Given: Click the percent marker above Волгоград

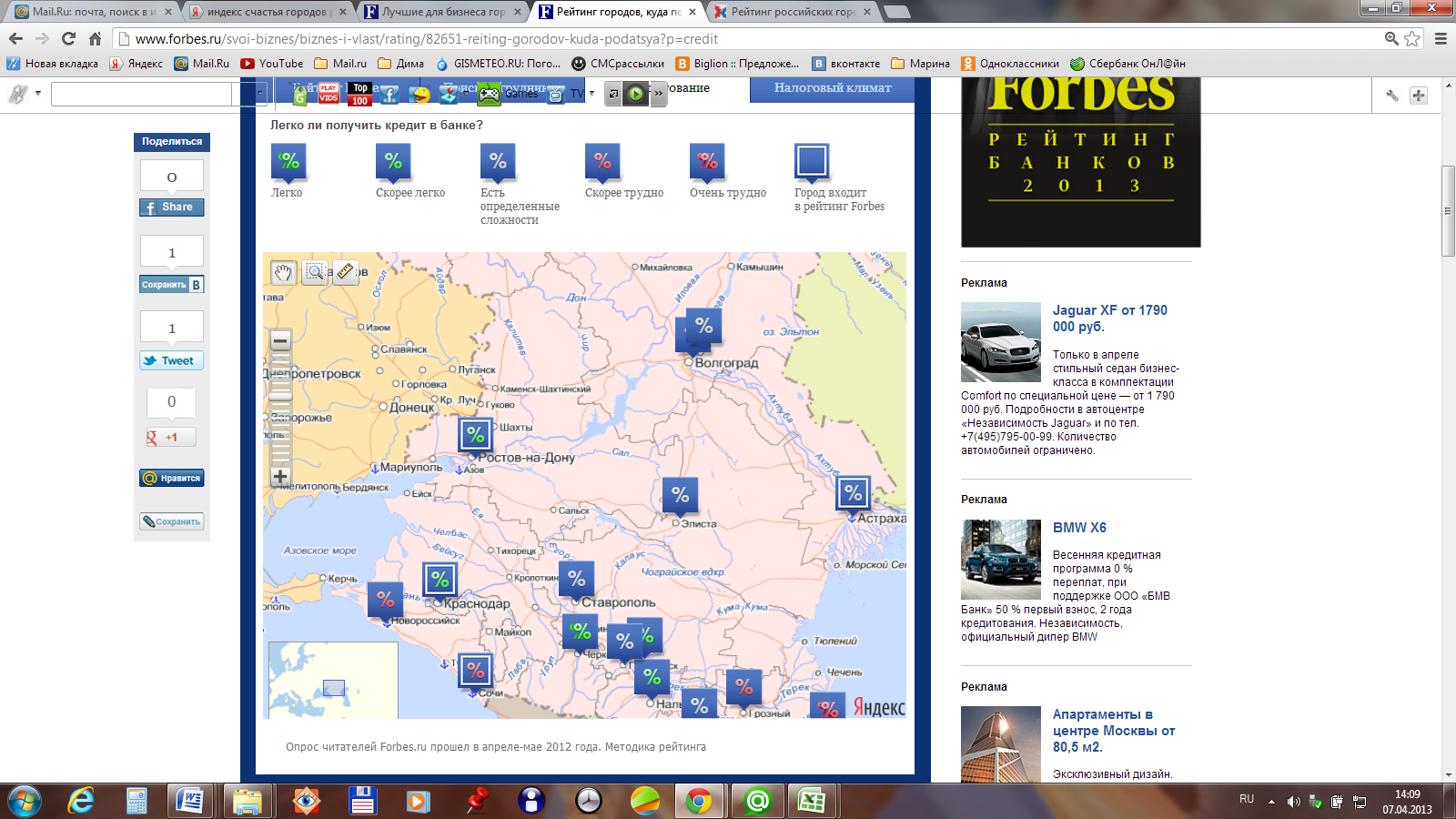Looking at the screenshot, I should click(x=703, y=325).
